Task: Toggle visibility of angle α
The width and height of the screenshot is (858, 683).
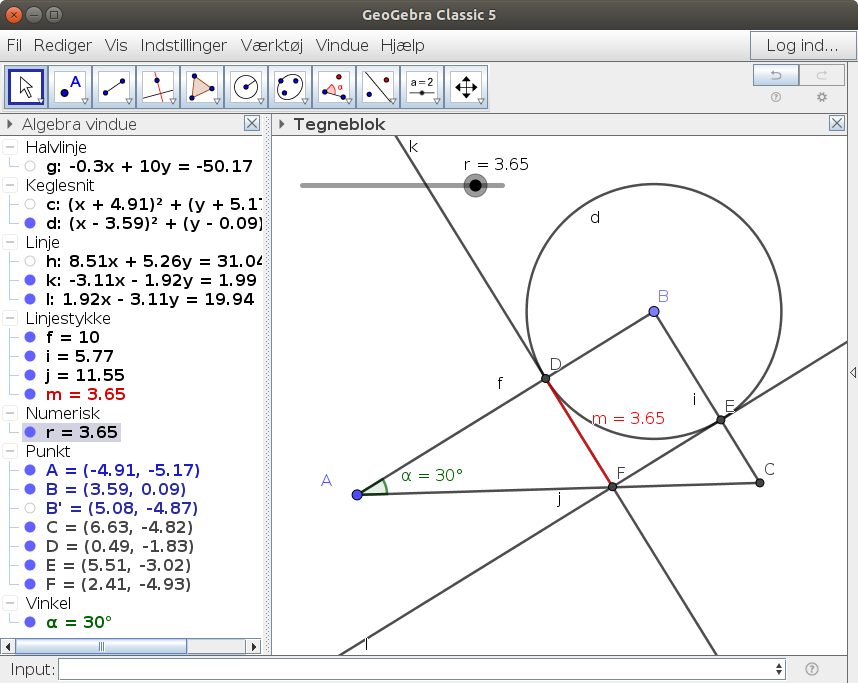Action: pyautogui.click(x=30, y=622)
